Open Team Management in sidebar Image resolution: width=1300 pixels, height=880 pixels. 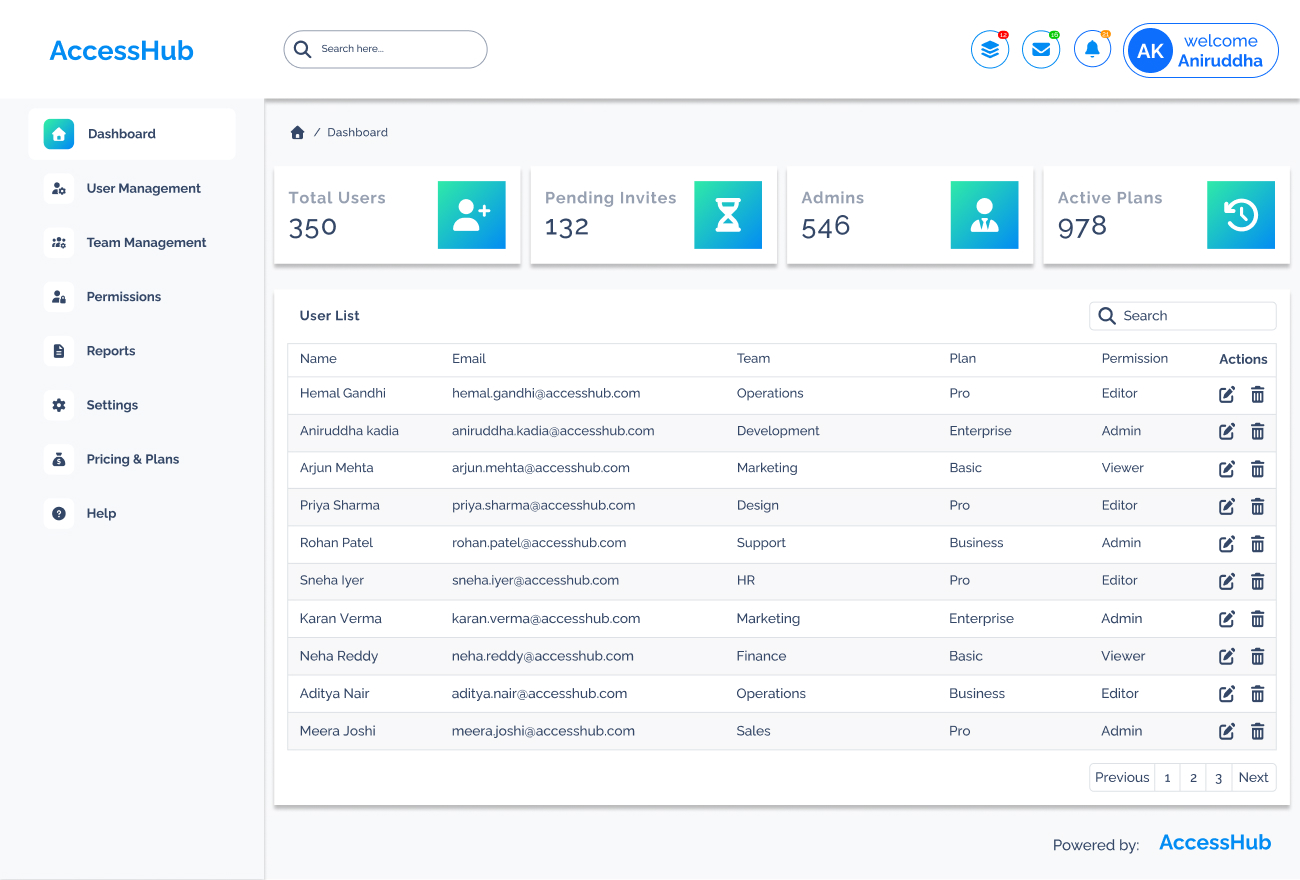coord(146,243)
